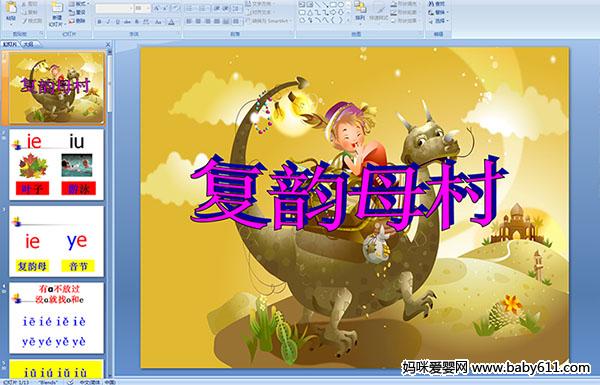
Task: Click the Select button in editing group
Action: click(x=437, y=20)
